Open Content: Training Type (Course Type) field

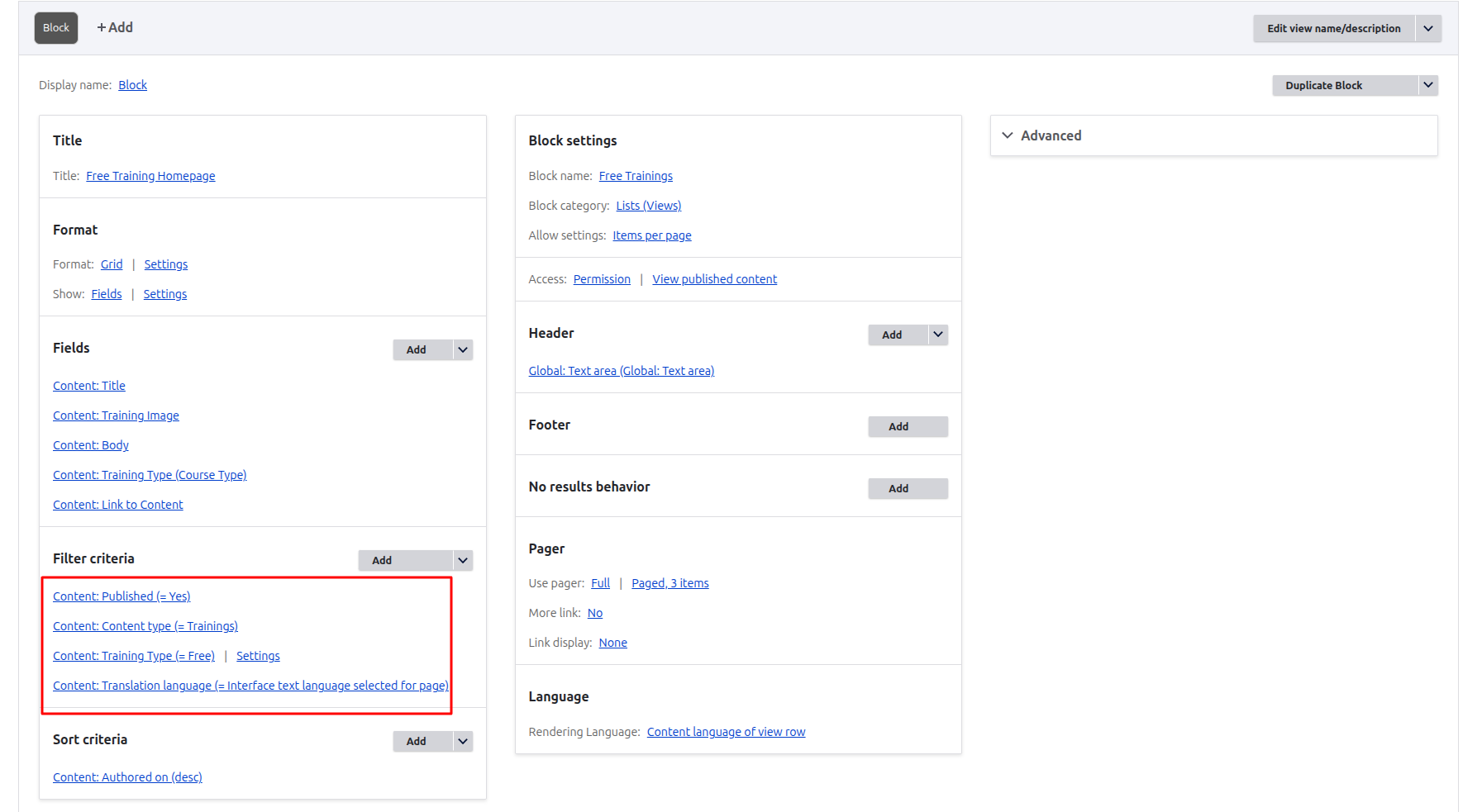click(150, 475)
